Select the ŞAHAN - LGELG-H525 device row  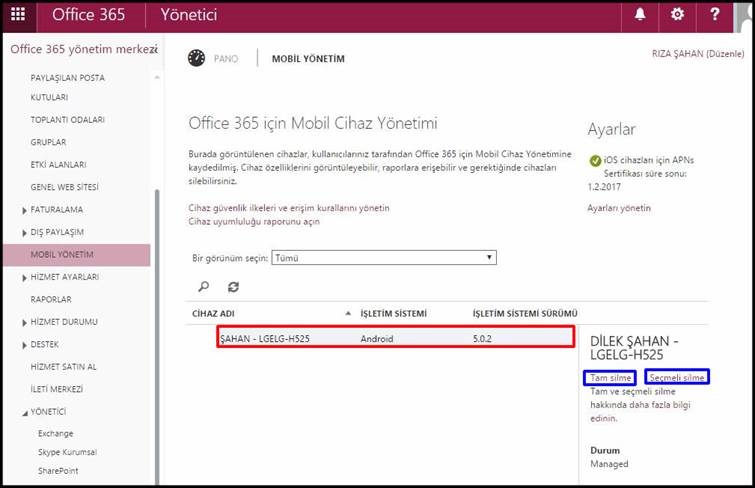395,338
